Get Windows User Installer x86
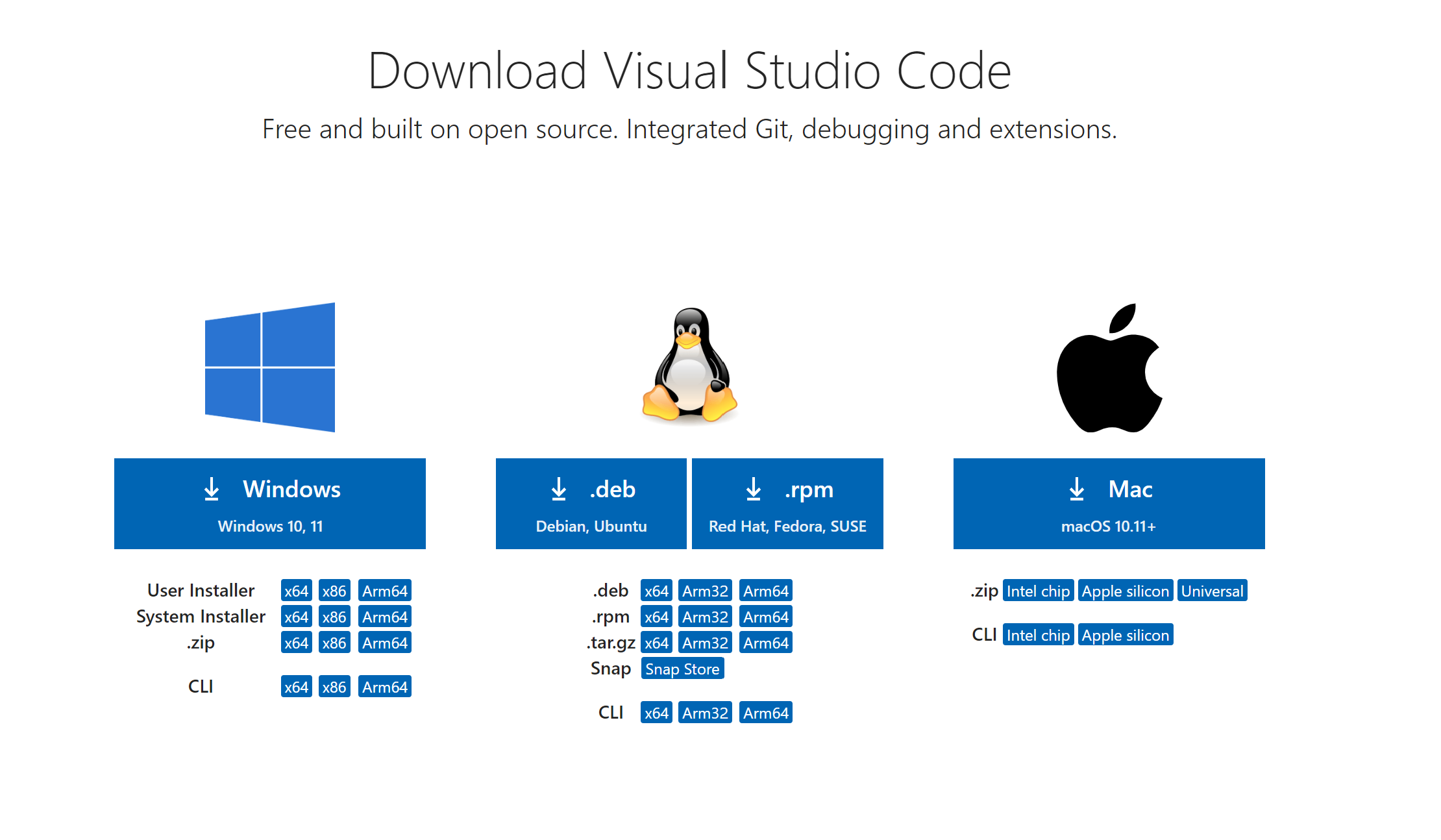Viewport: 1441px width, 840px height. (334, 591)
